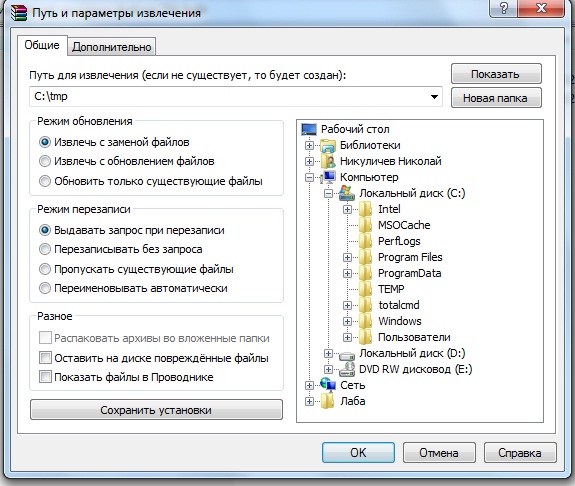This screenshot has height=486, width=575.
Task: Click the Новая папка button
Action: coord(496,98)
